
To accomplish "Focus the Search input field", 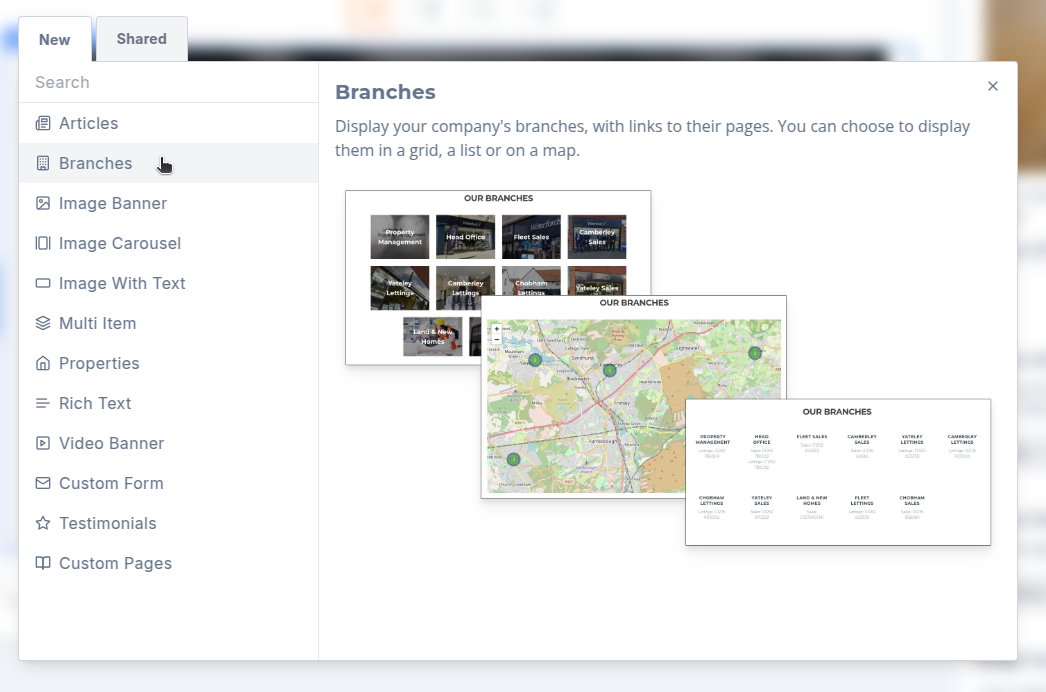I will point(169,83).
